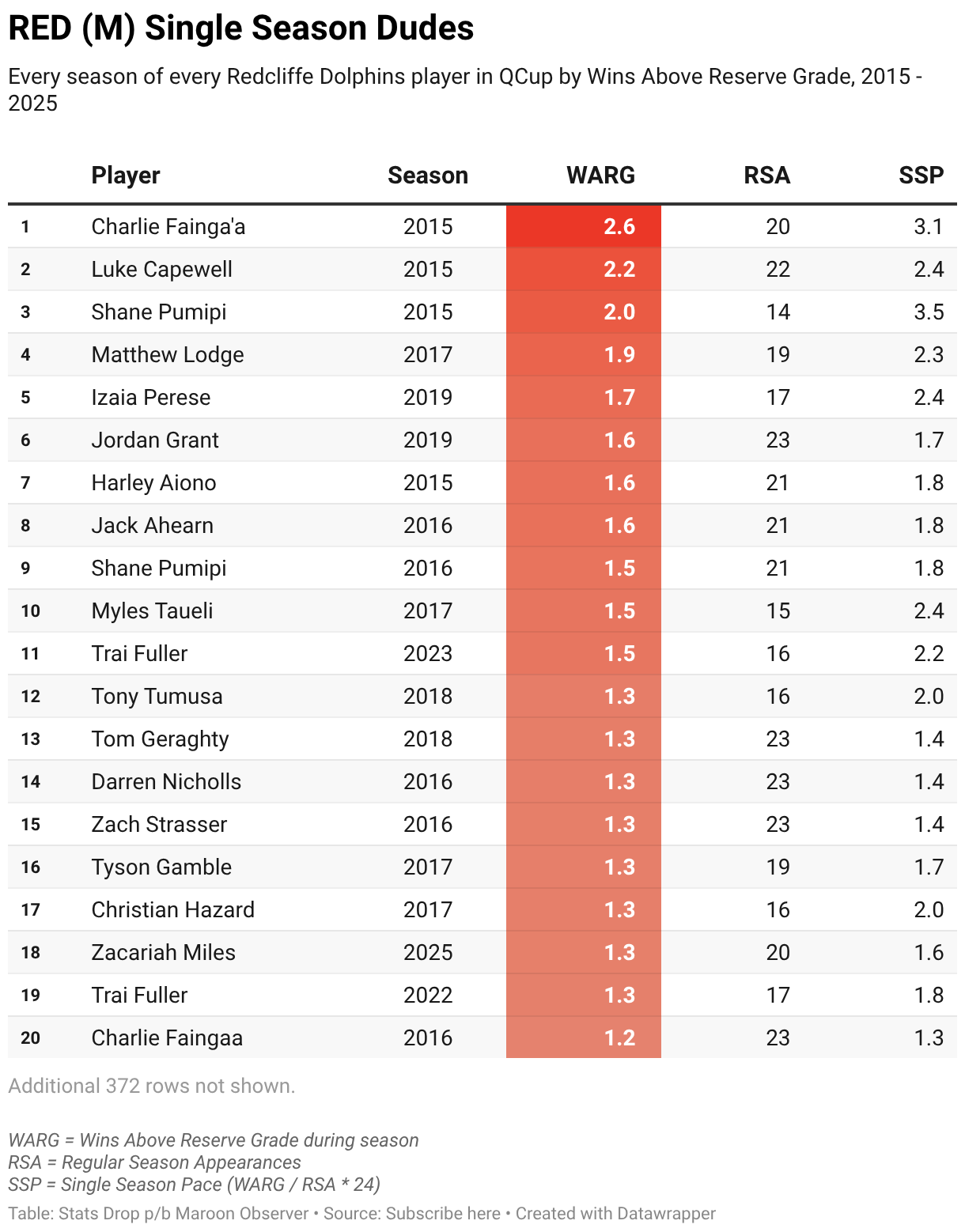Select Charlie Faingaa 1.2 WARG cell

[584, 1037]
